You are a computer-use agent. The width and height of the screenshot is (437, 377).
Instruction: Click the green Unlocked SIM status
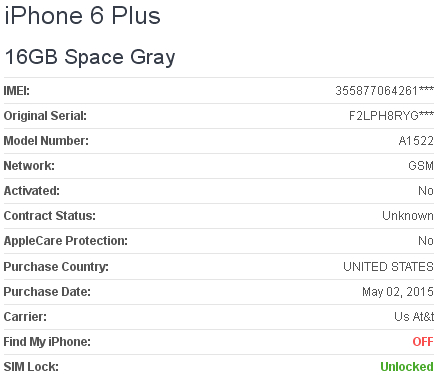407,367
